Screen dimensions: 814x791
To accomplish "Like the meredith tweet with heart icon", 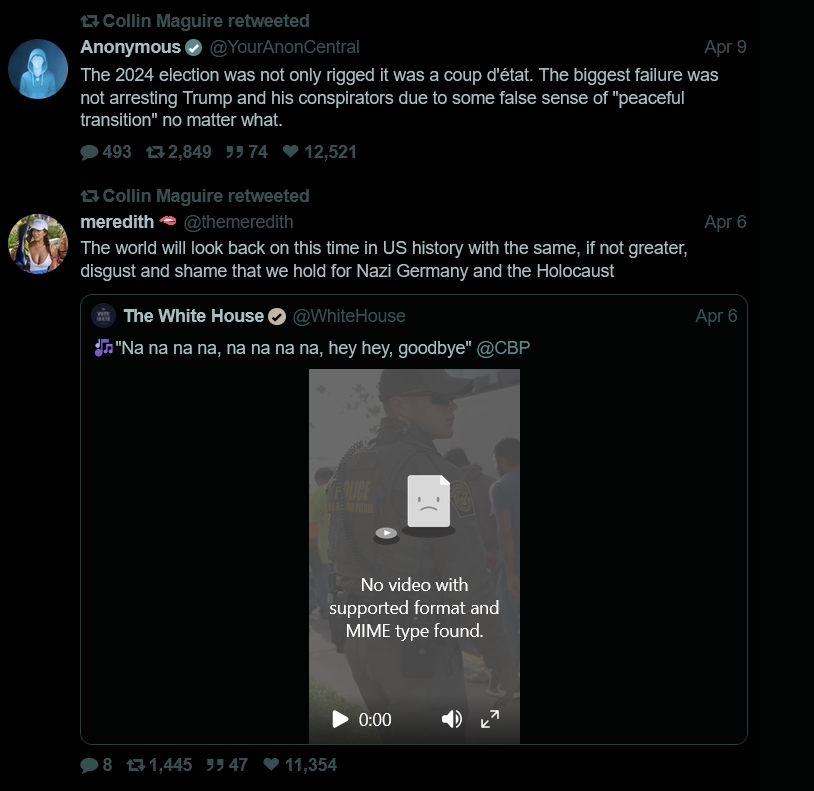I will click(x=271, y=765).
